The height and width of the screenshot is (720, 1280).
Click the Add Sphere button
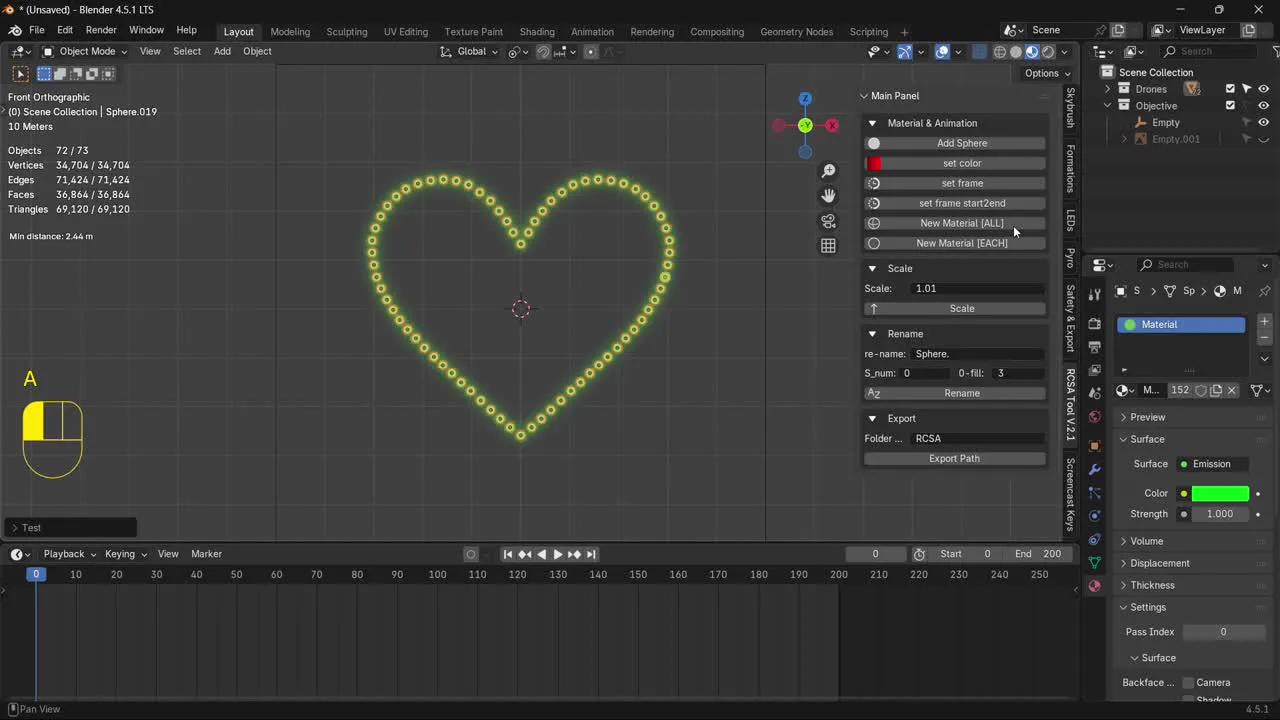tap(955, 143)
